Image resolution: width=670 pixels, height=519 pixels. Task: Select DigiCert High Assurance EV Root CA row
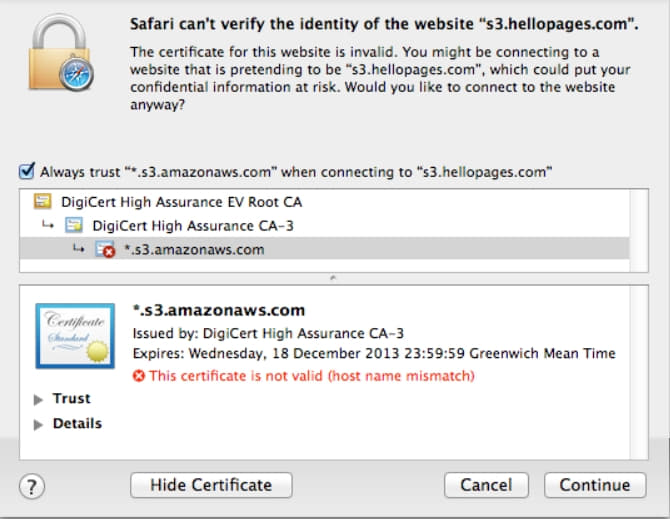(x=324, y=202)
